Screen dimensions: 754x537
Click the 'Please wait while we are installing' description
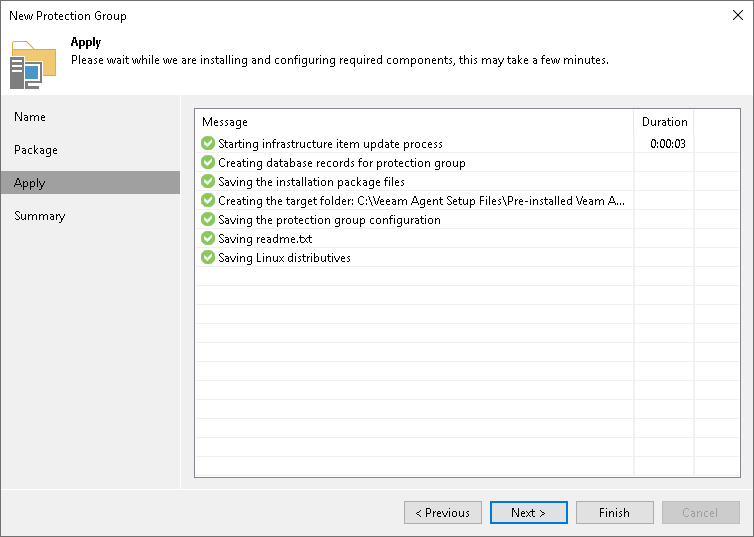click(339, 60)
